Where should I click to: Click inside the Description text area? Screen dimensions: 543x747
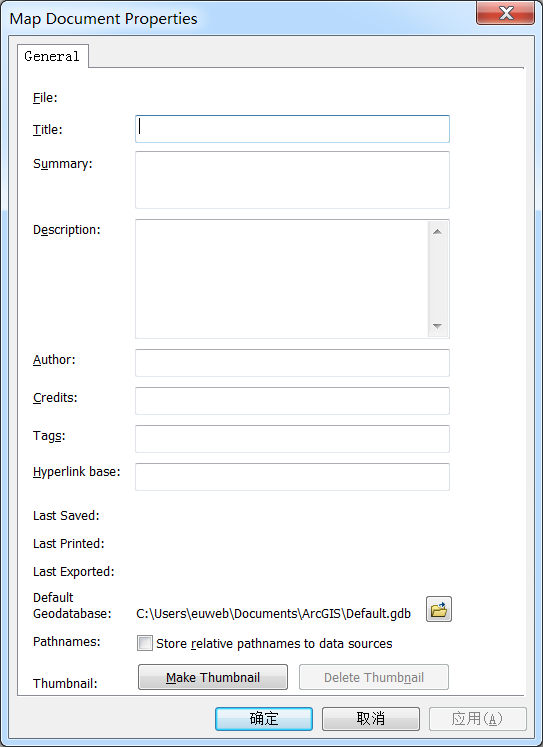click(x=282, y=279)
